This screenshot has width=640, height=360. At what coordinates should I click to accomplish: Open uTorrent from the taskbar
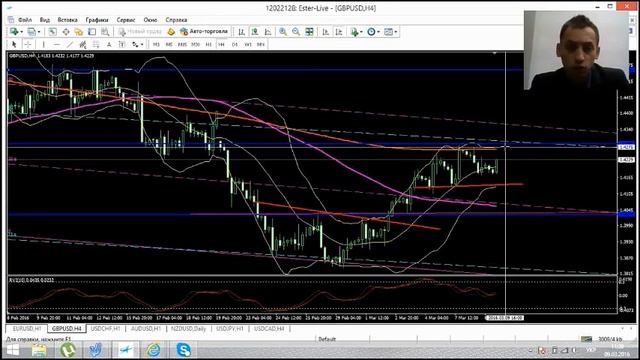68,350
